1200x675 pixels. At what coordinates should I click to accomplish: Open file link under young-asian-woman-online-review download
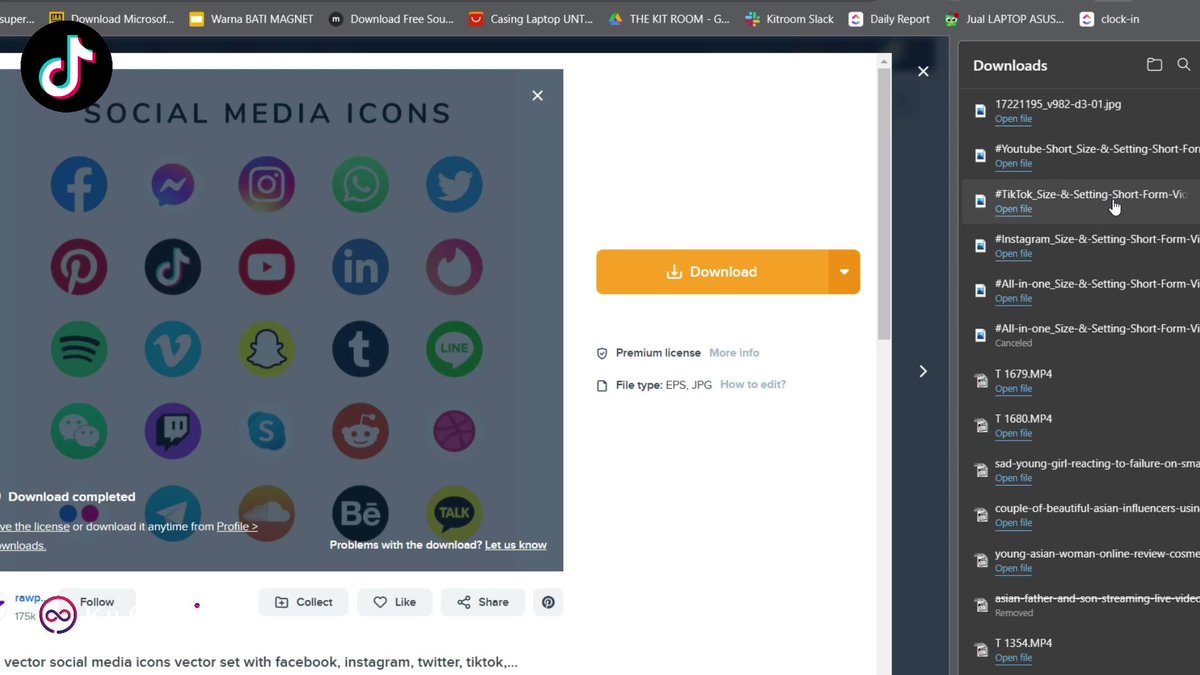(x=1013, y=568)
